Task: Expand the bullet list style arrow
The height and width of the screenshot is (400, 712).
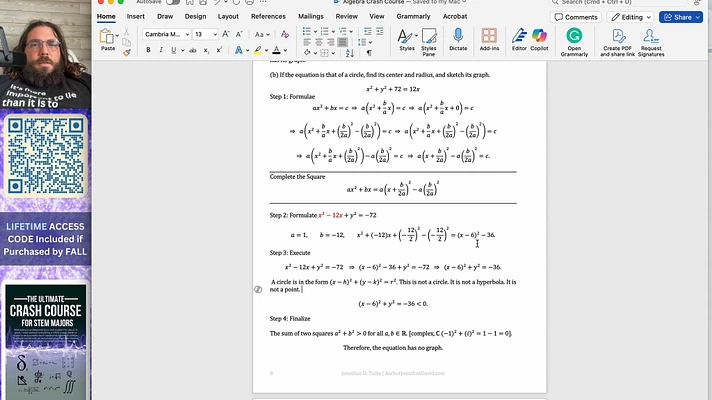Action: coord(315,32)
